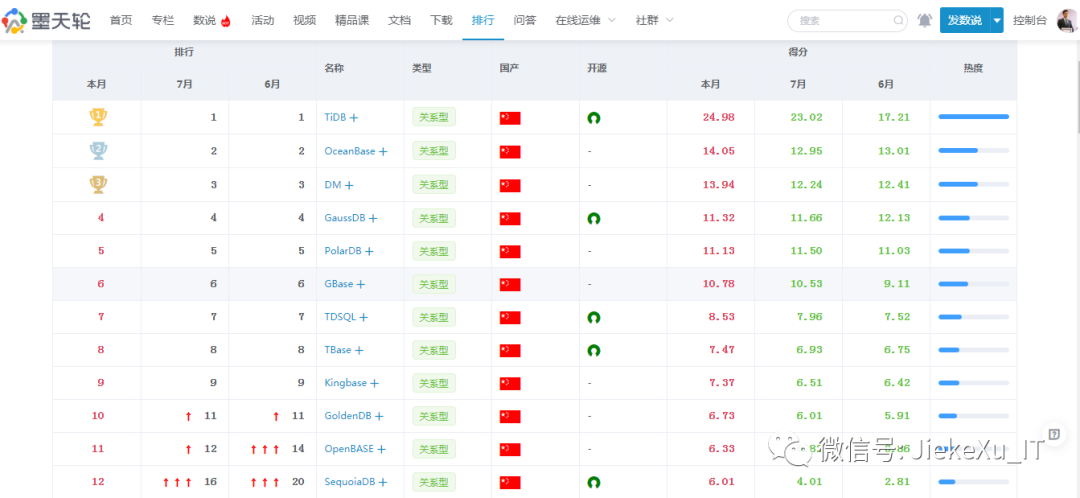Click the plus next to Kingbase
The height and width of the screenshot is (498, 1080).
coord(375,383)
